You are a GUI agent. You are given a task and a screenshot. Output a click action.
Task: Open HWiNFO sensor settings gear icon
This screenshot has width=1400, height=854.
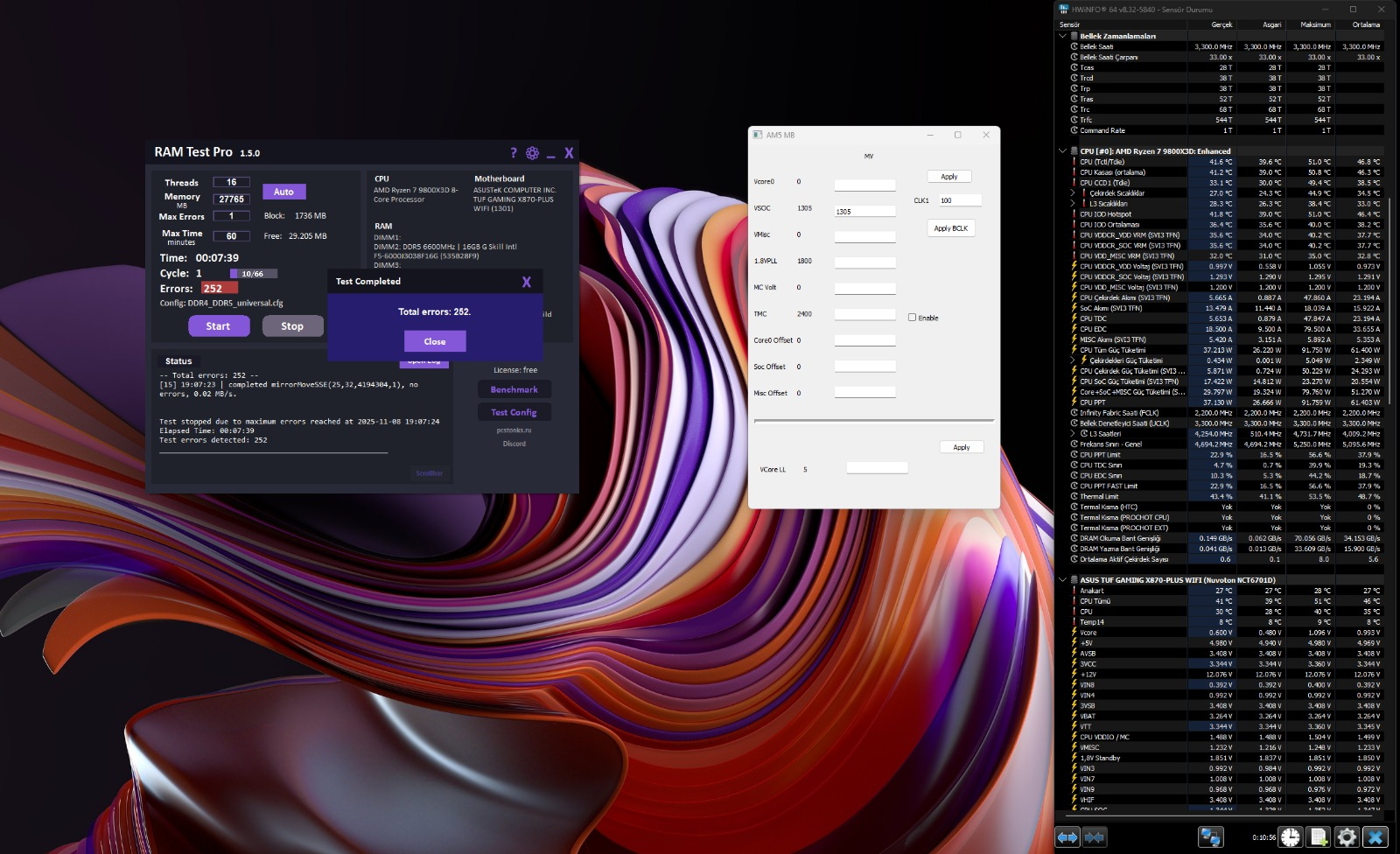click(x=1347, y=837)
